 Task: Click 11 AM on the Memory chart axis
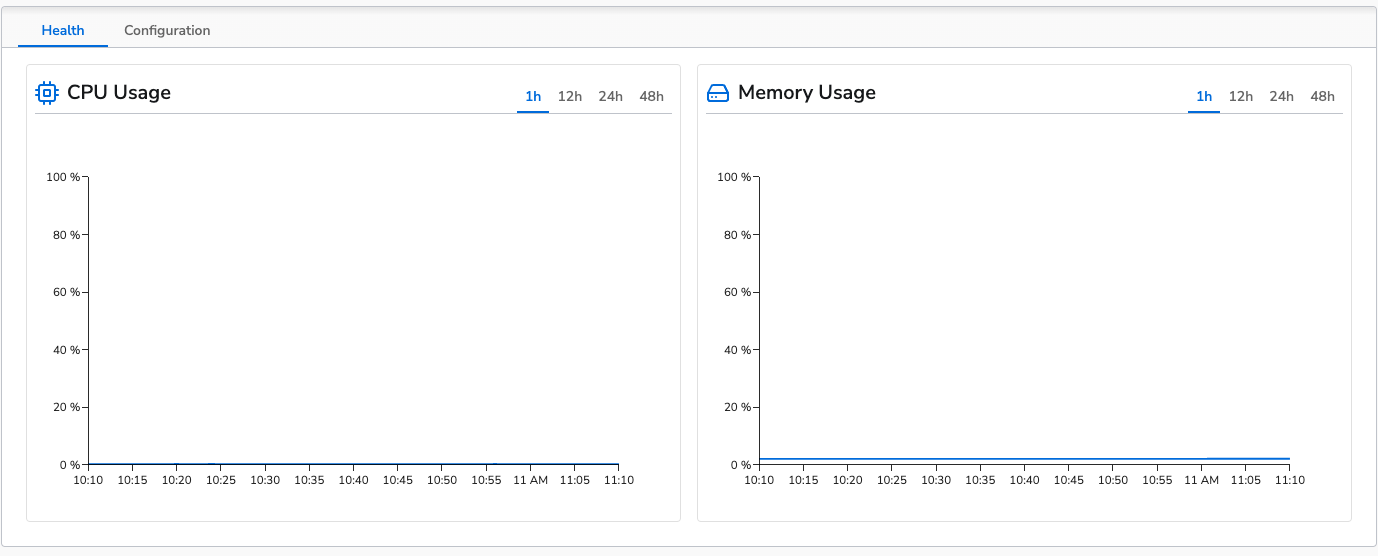click(x=1201, y=480)
